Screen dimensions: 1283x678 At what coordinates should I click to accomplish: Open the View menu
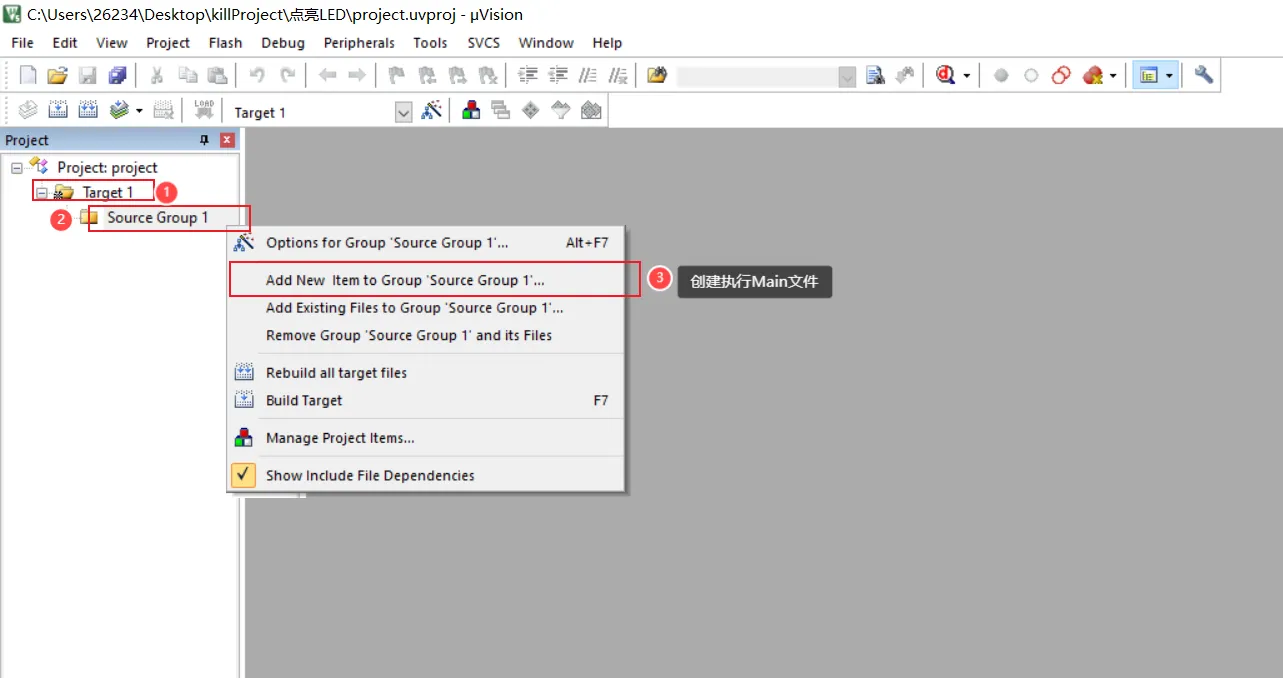click(x=112, y=43)
